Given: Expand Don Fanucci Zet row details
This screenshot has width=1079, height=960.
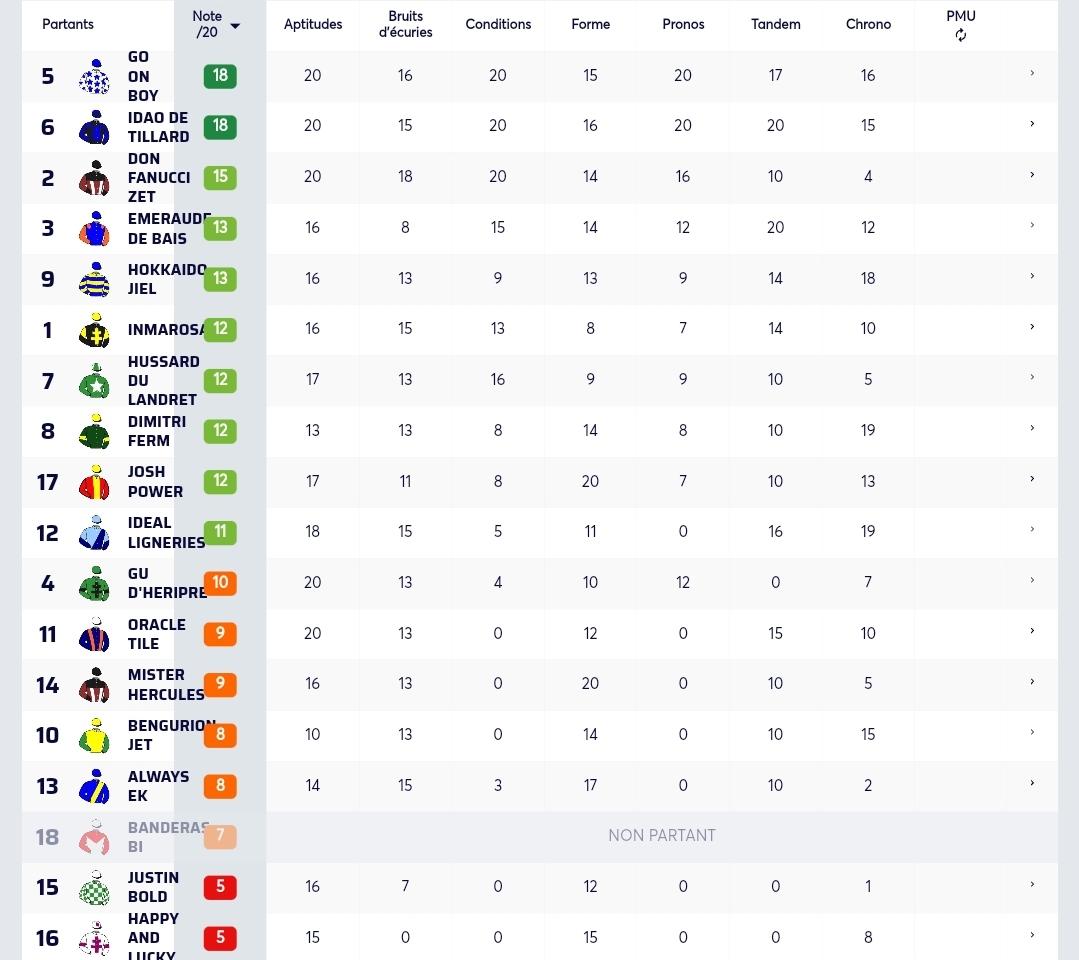Looking at the screenshot, I should (x=1032, y=175).
